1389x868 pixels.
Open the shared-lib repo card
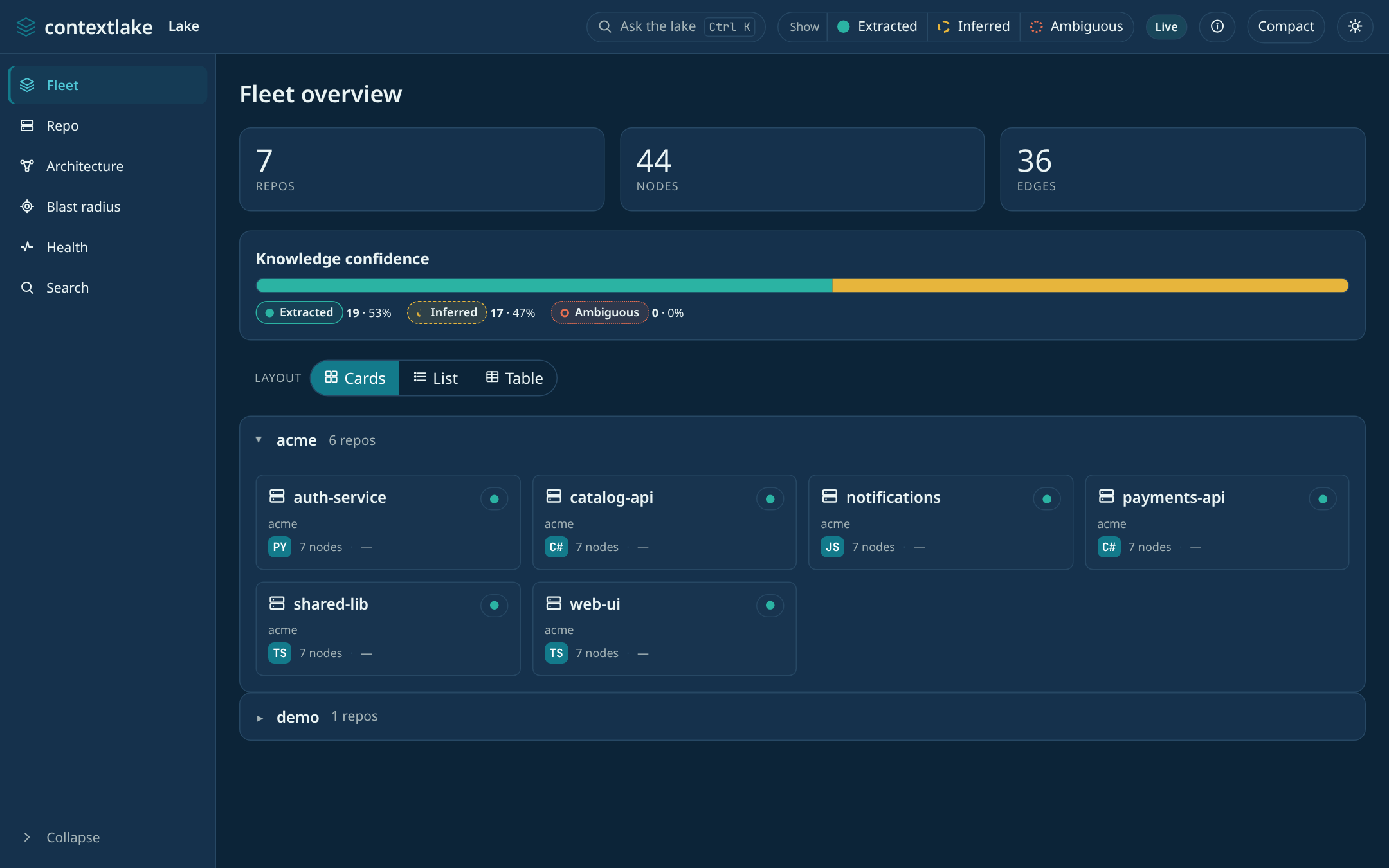(388, 629)
